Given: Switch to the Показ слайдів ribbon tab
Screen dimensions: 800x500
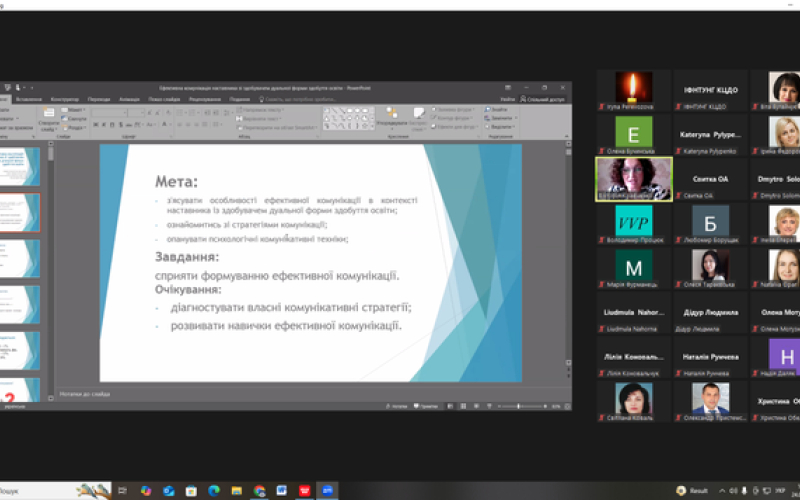Looking at the screenshot, I should point(164,99).
